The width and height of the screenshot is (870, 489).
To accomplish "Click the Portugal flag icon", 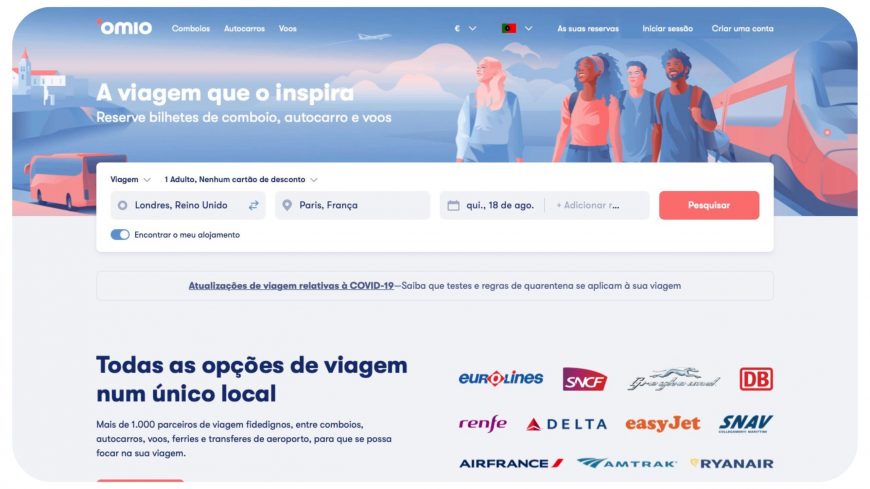I will point(509,28).
